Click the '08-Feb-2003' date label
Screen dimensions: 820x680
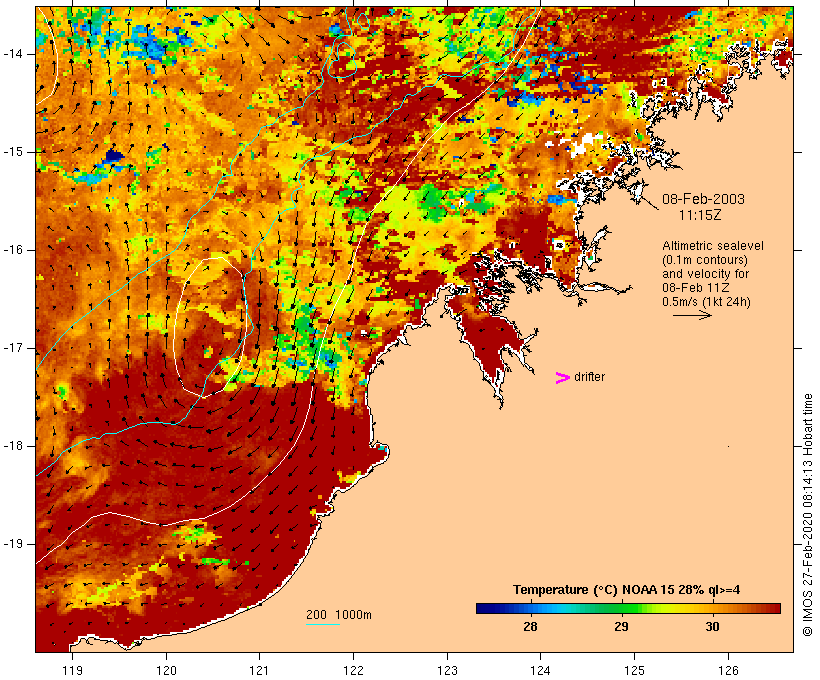703,199
